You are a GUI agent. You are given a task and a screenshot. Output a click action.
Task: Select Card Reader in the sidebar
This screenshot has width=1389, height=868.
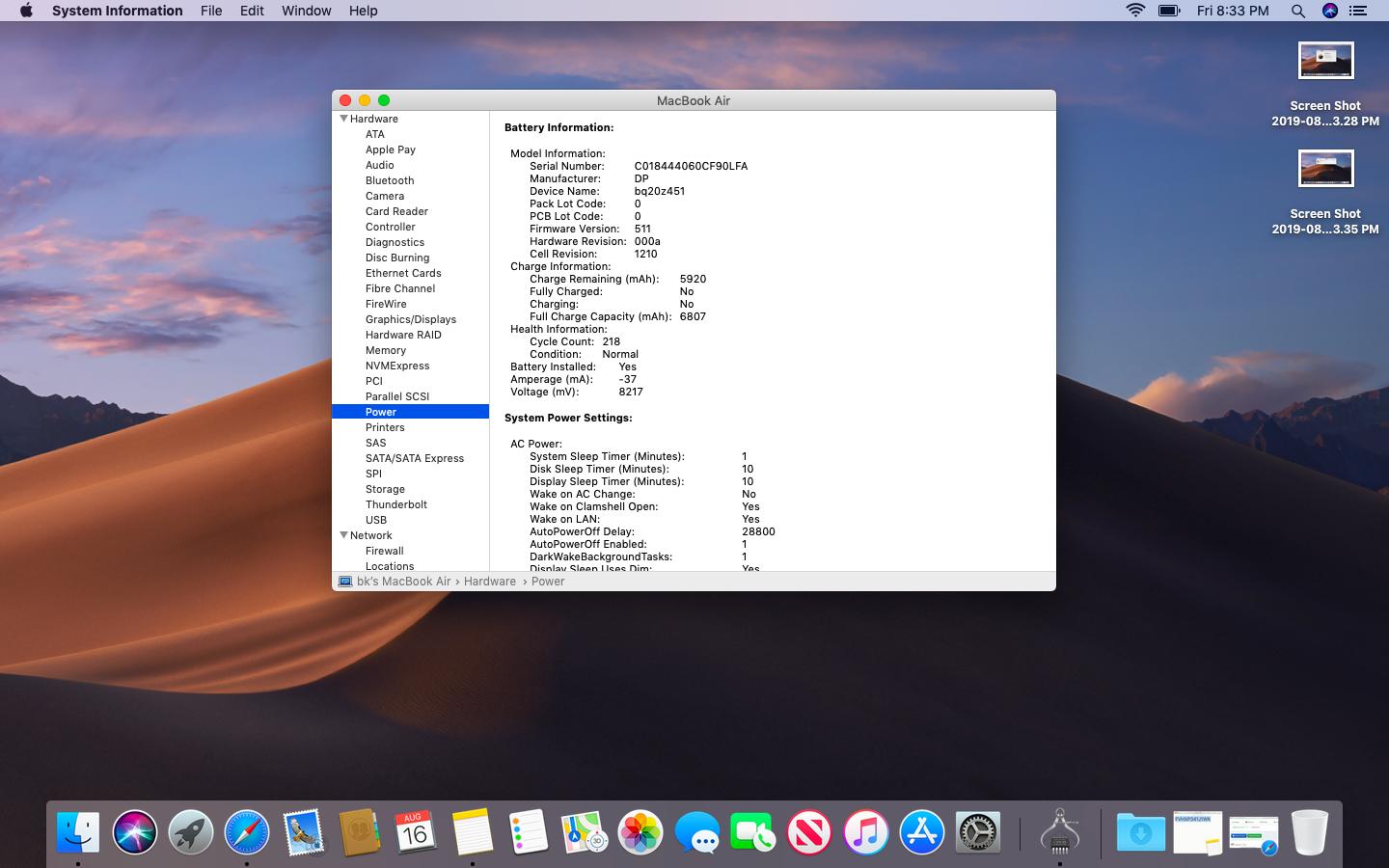(396, 211)
